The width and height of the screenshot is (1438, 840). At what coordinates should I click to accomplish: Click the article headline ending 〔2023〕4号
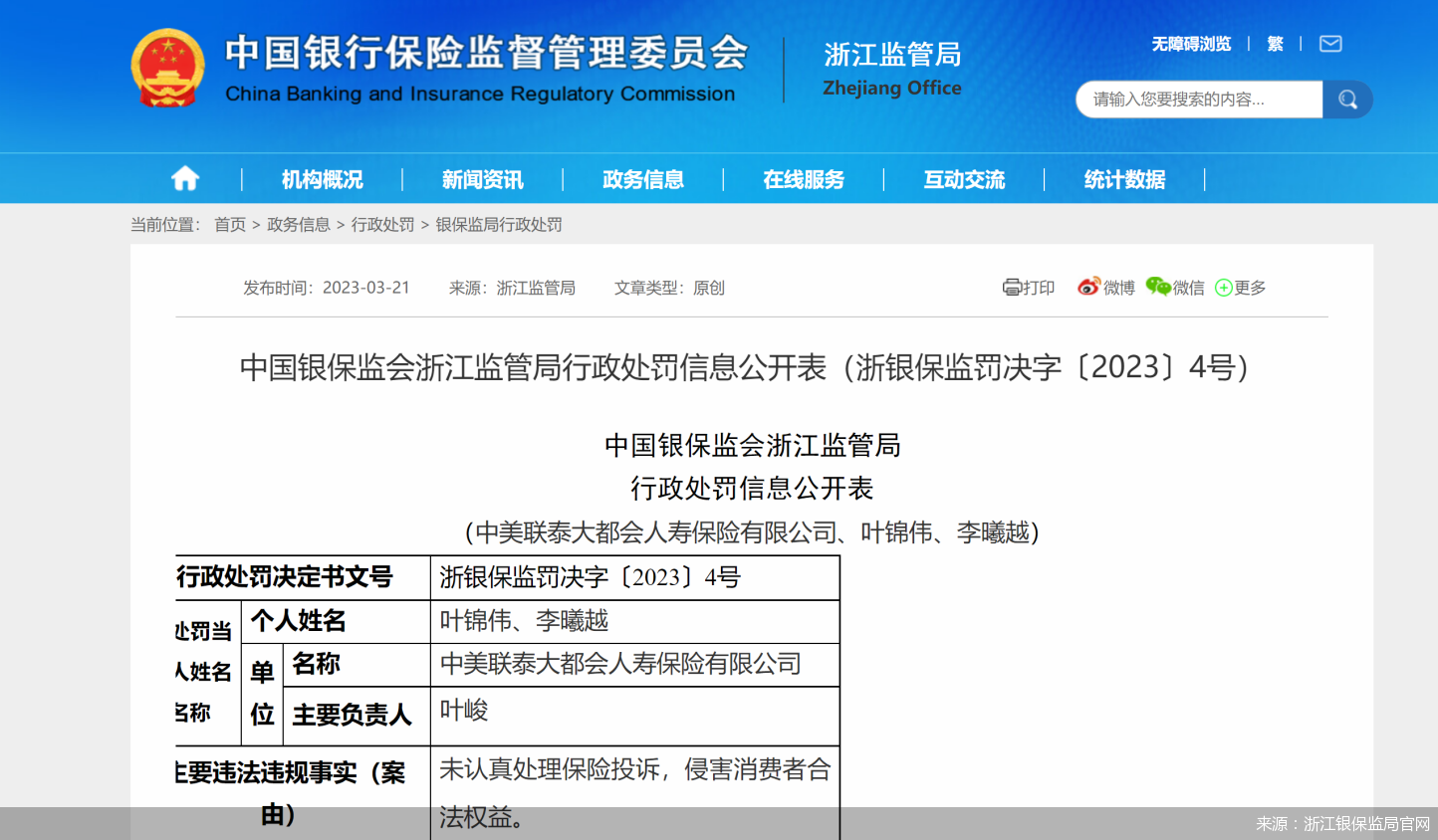point(746,367)
